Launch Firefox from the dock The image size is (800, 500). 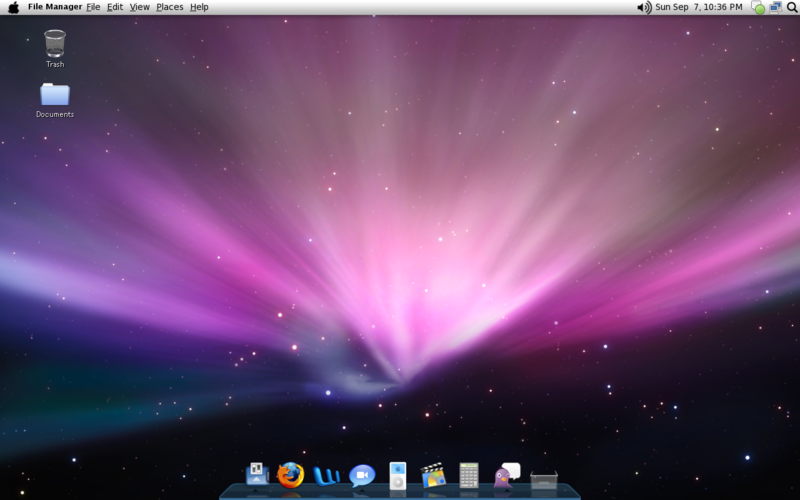[291, 474]
